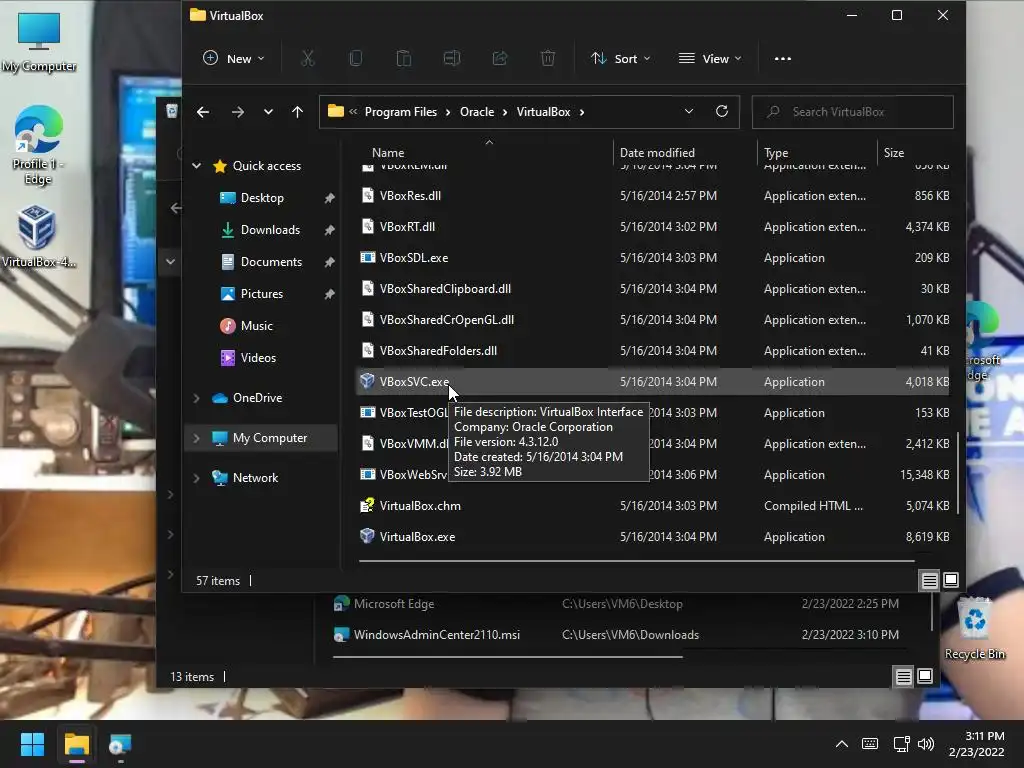The image size is (1024, 768).
Task: Open the Windows Start menu
Action: coord(32,744)
